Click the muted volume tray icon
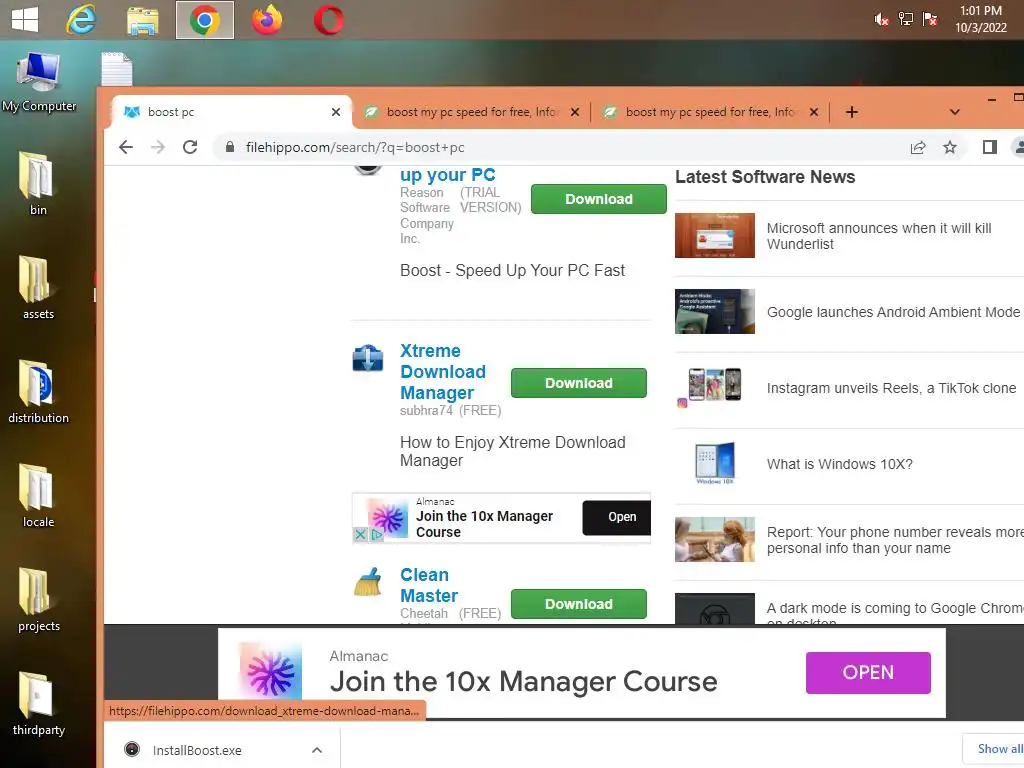 881,20
